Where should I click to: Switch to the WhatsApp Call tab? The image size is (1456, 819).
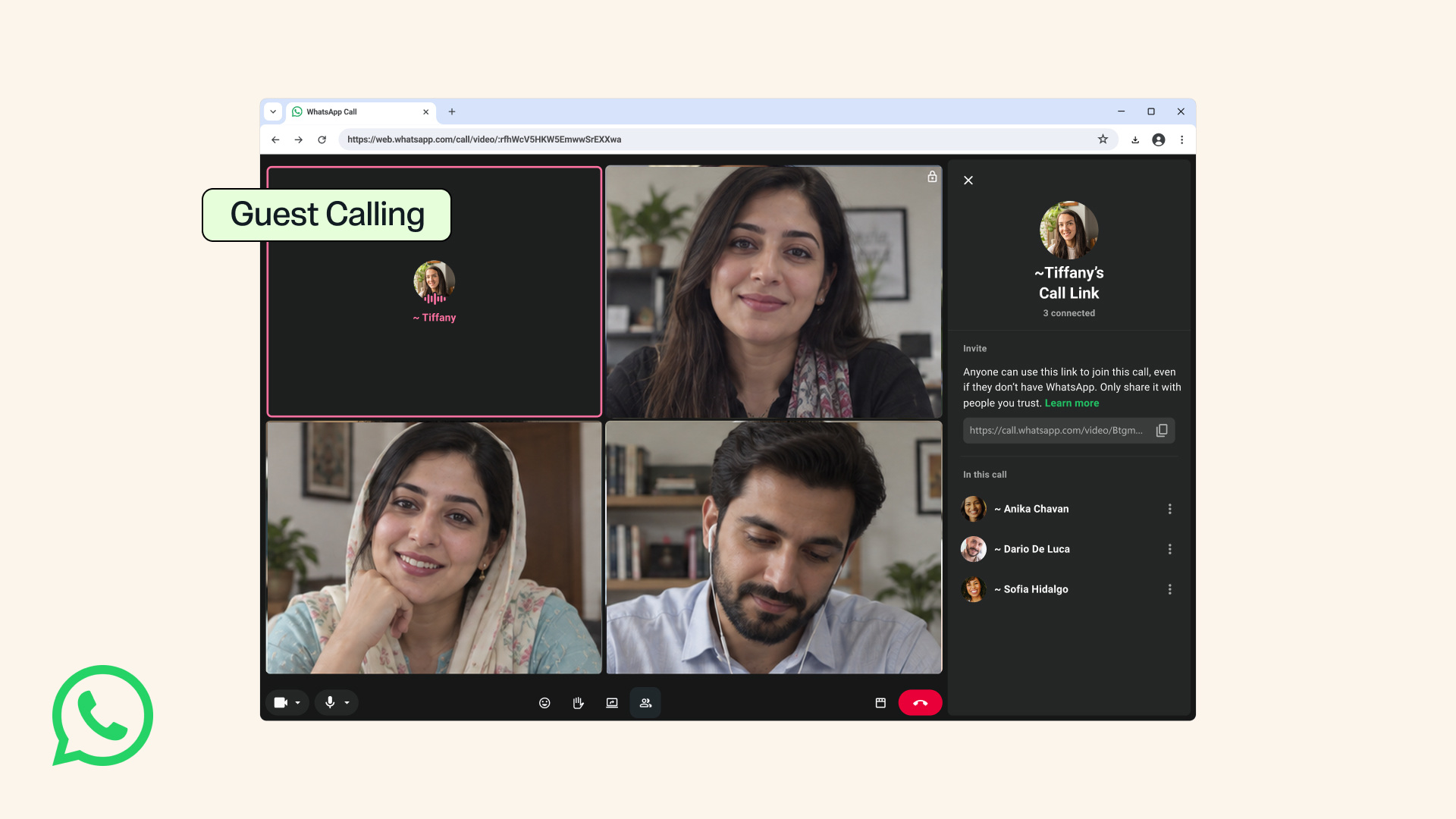pyautogui.click(x=361, y=111)
